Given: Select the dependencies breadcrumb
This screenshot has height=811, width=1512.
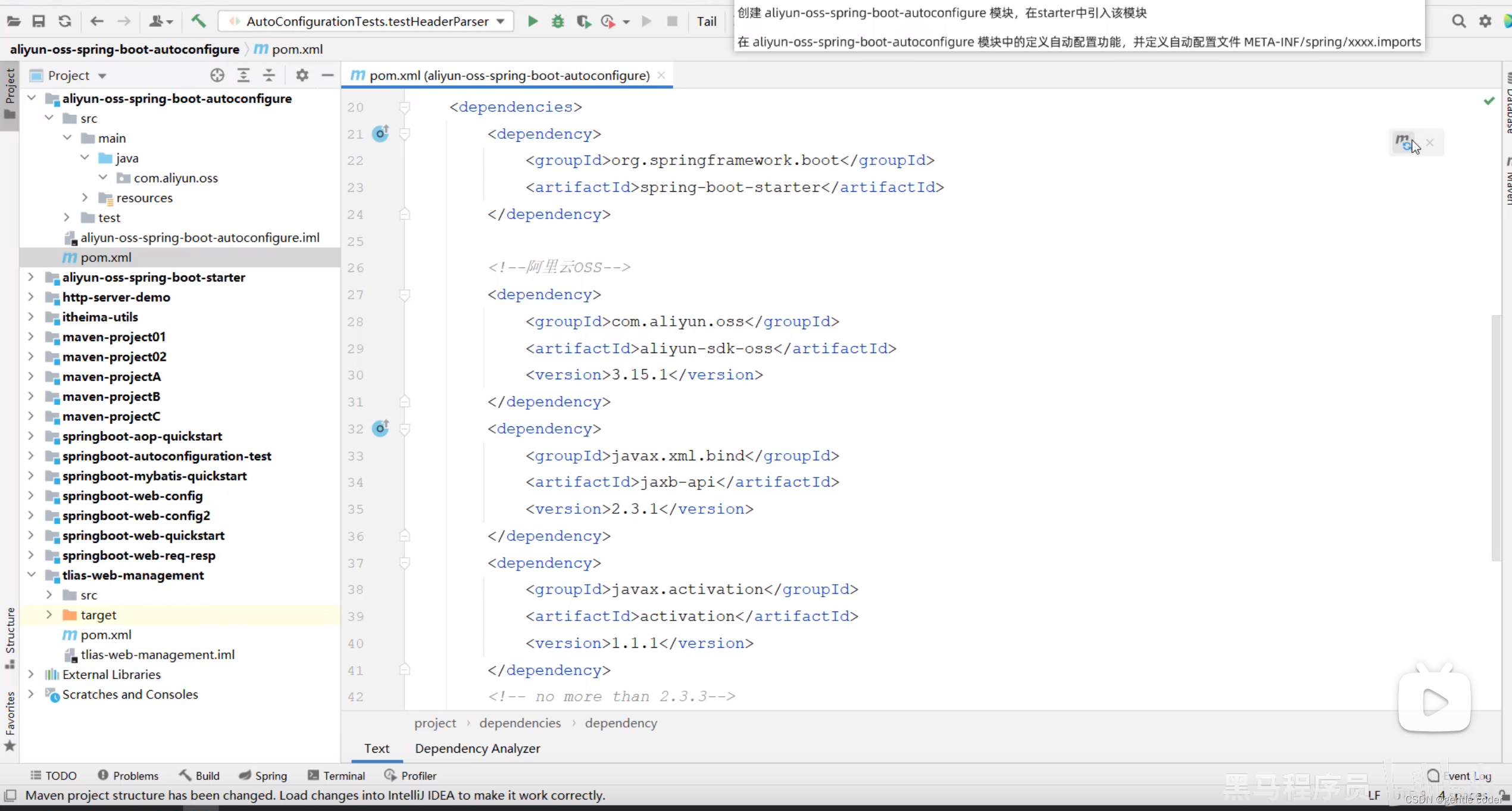Looking at the screenshot, I should click(x=520, y=723).
